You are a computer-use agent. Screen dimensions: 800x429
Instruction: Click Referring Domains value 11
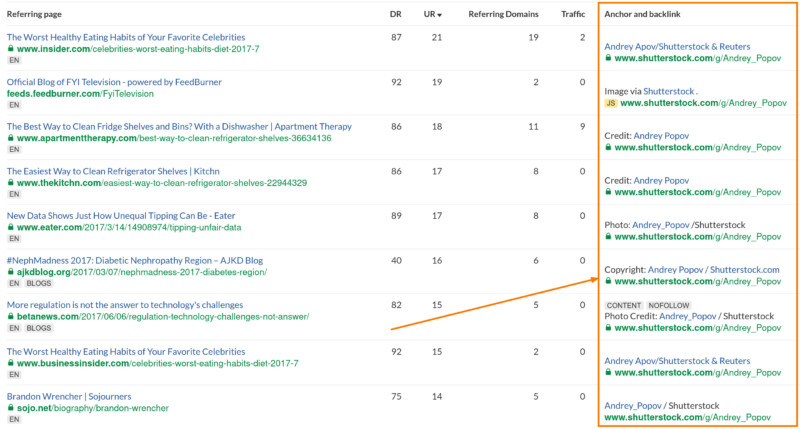(533, 127)
